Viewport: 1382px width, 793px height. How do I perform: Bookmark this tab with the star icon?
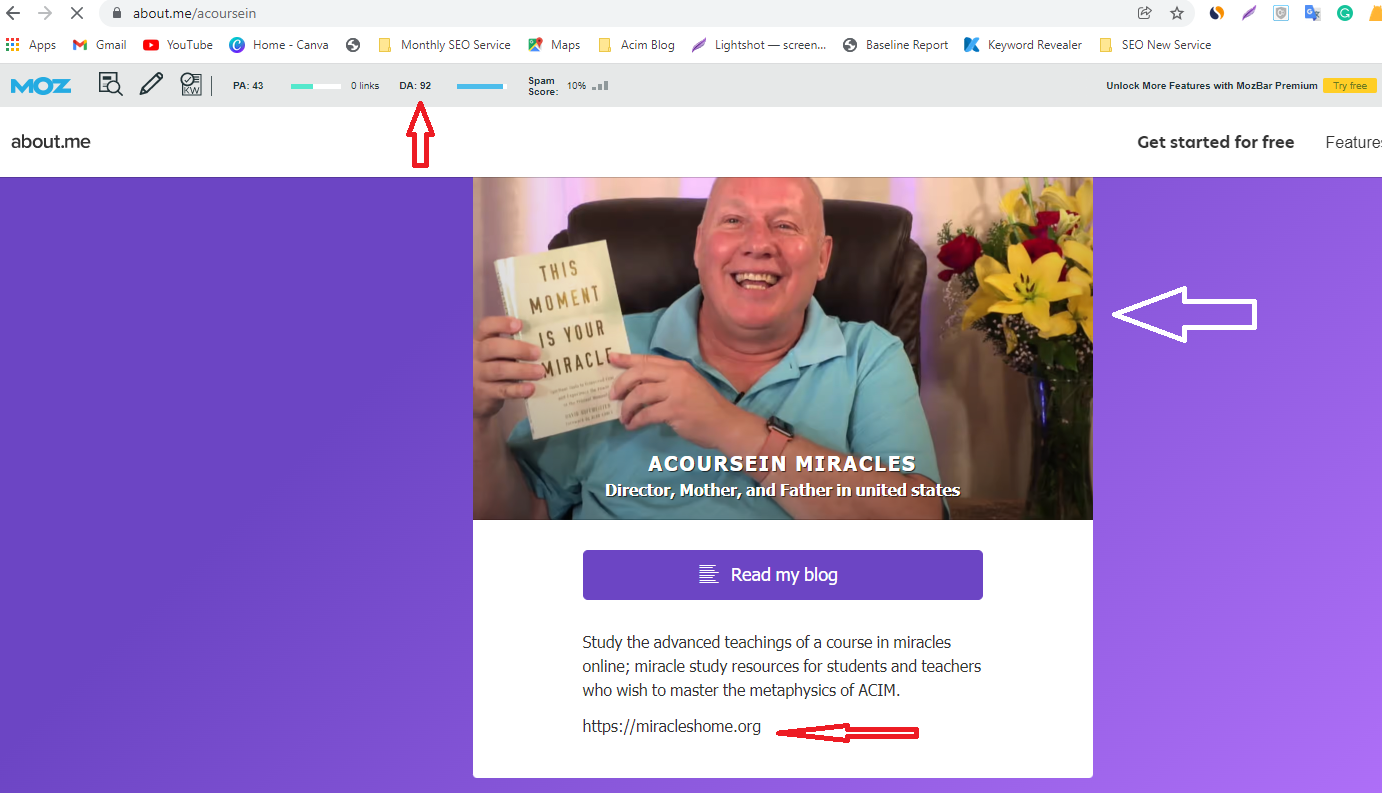1177,14
